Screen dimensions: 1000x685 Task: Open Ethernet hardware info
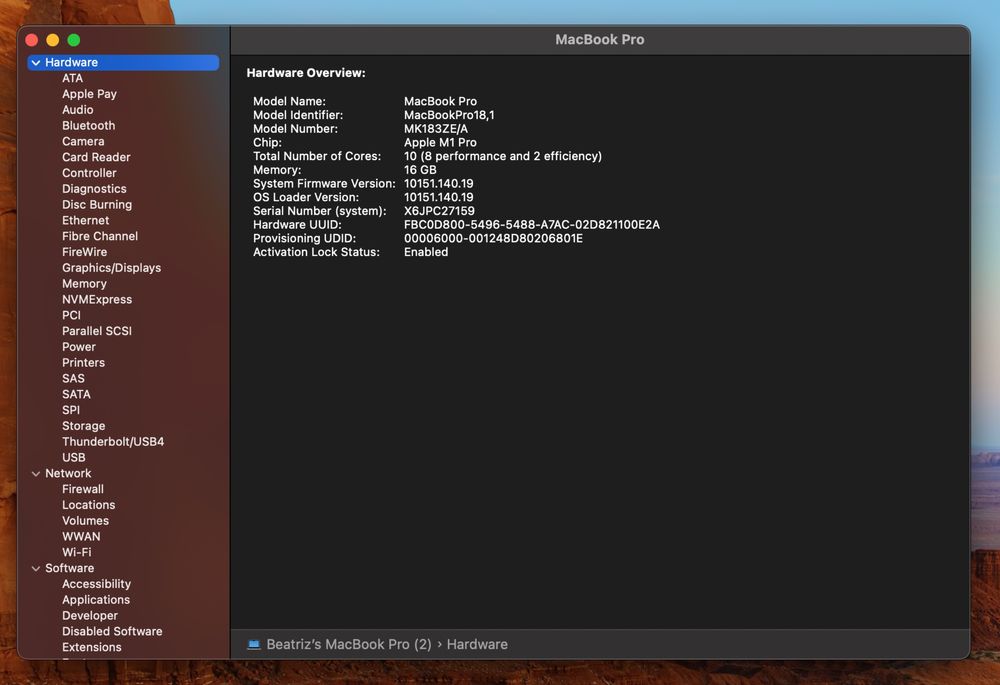(85, 221)
